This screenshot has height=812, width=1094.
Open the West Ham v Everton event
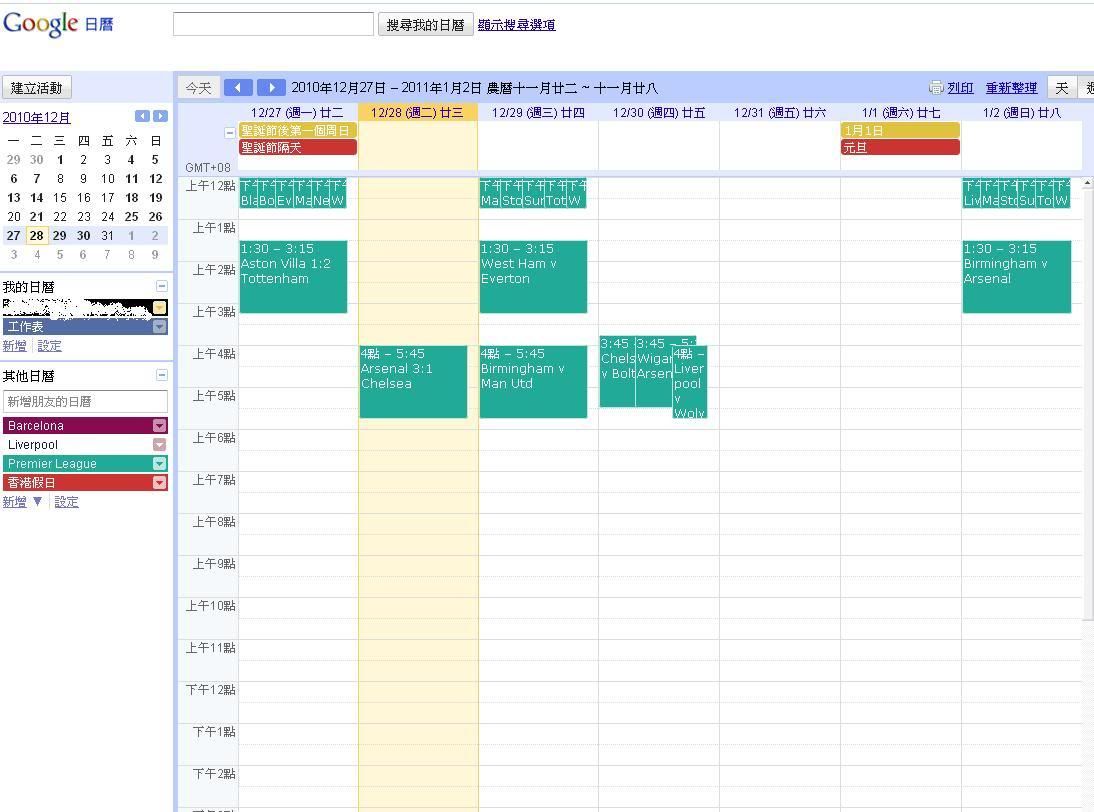tap(533, 276)
